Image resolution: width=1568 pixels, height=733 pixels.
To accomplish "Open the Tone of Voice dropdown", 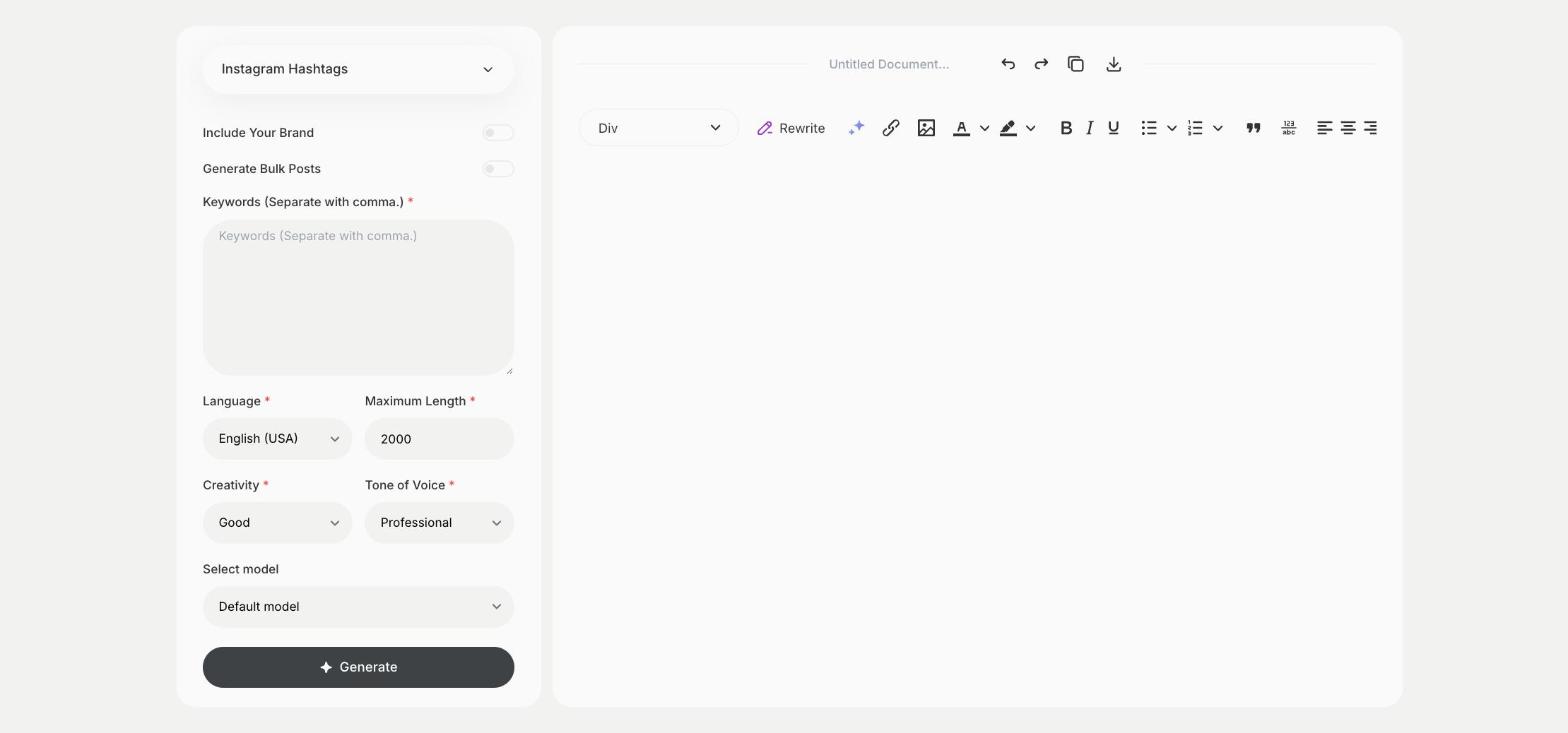I will point(439,523).
